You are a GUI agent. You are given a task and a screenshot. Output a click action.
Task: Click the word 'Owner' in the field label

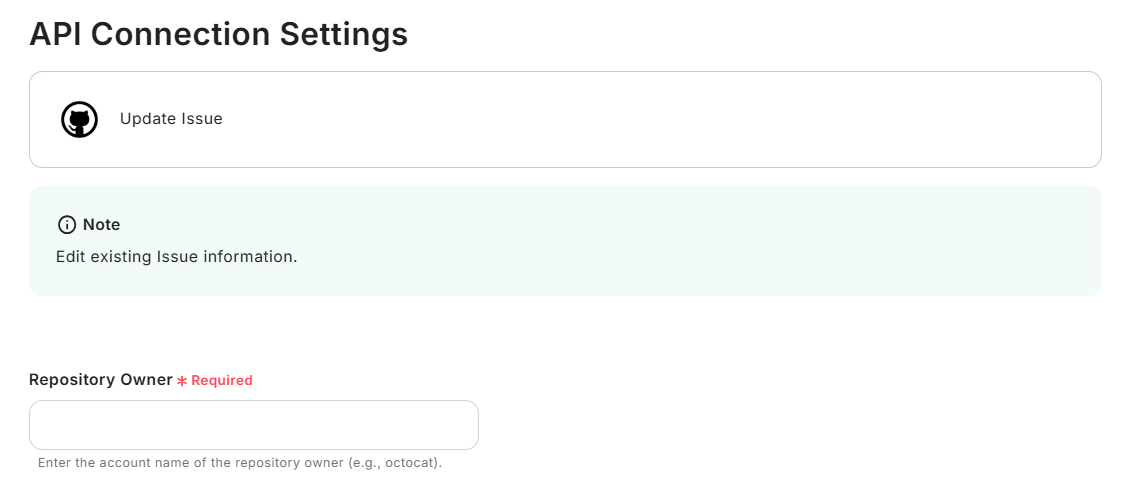(148, 380)
